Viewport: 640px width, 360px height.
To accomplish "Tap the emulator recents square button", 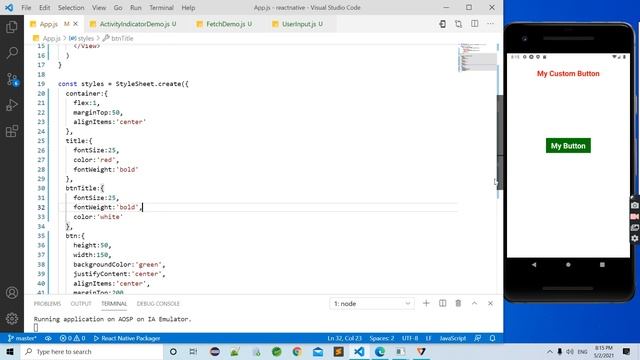I will pos(602,264).
